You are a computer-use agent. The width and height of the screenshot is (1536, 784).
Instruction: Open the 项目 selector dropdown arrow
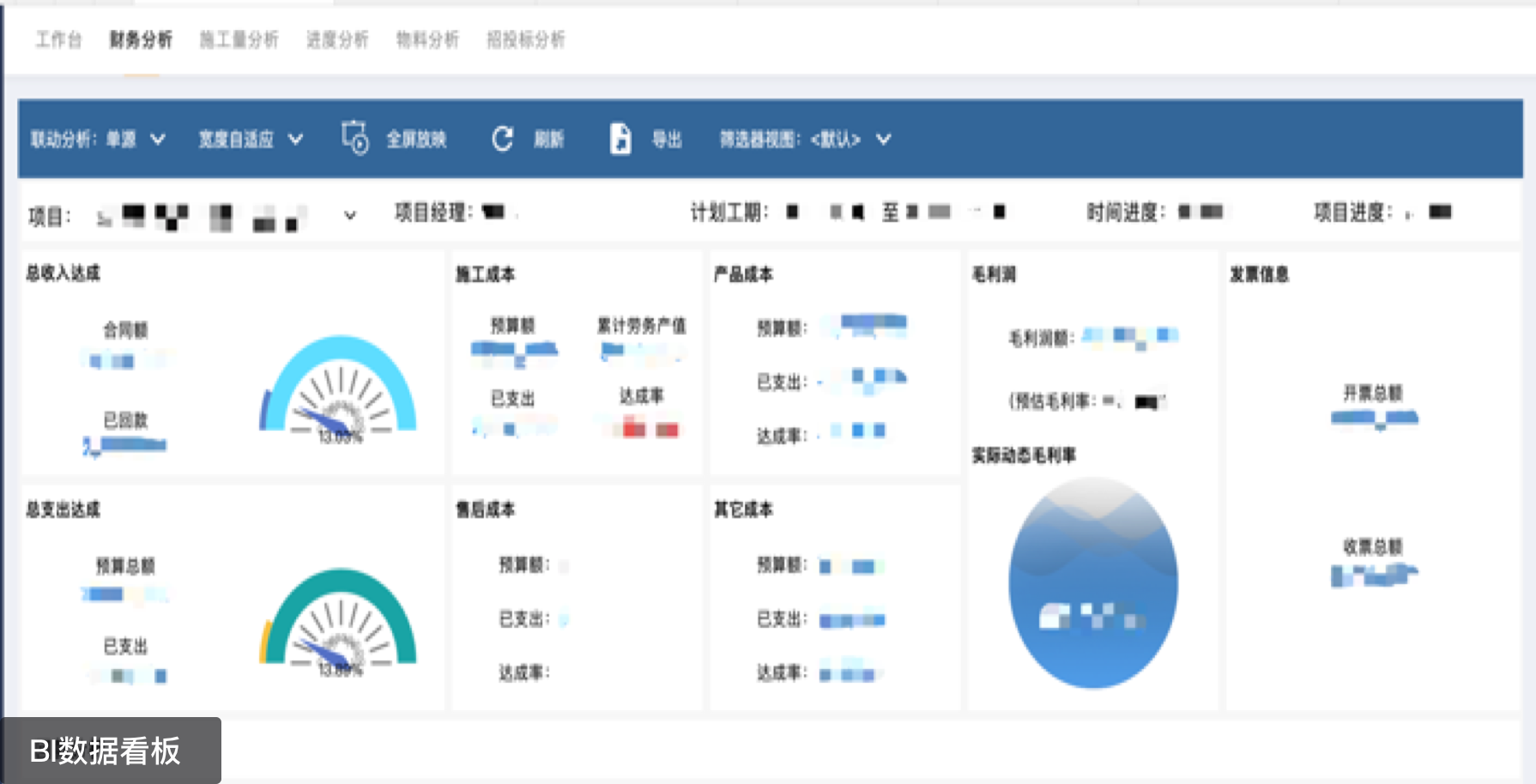(x=350, y=215)
